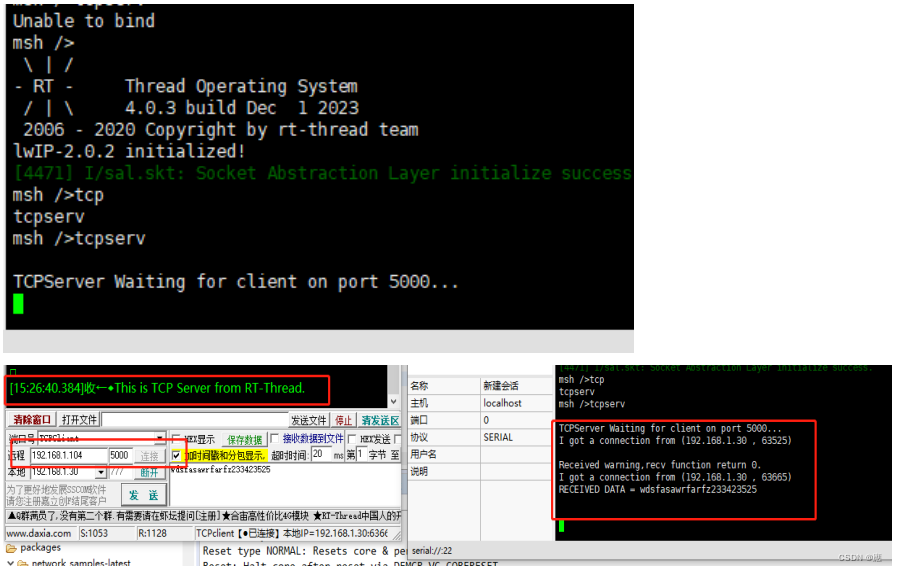The image size is (897, 572).
Task: Click the remote port 5000 field
Action: [120, 455]
